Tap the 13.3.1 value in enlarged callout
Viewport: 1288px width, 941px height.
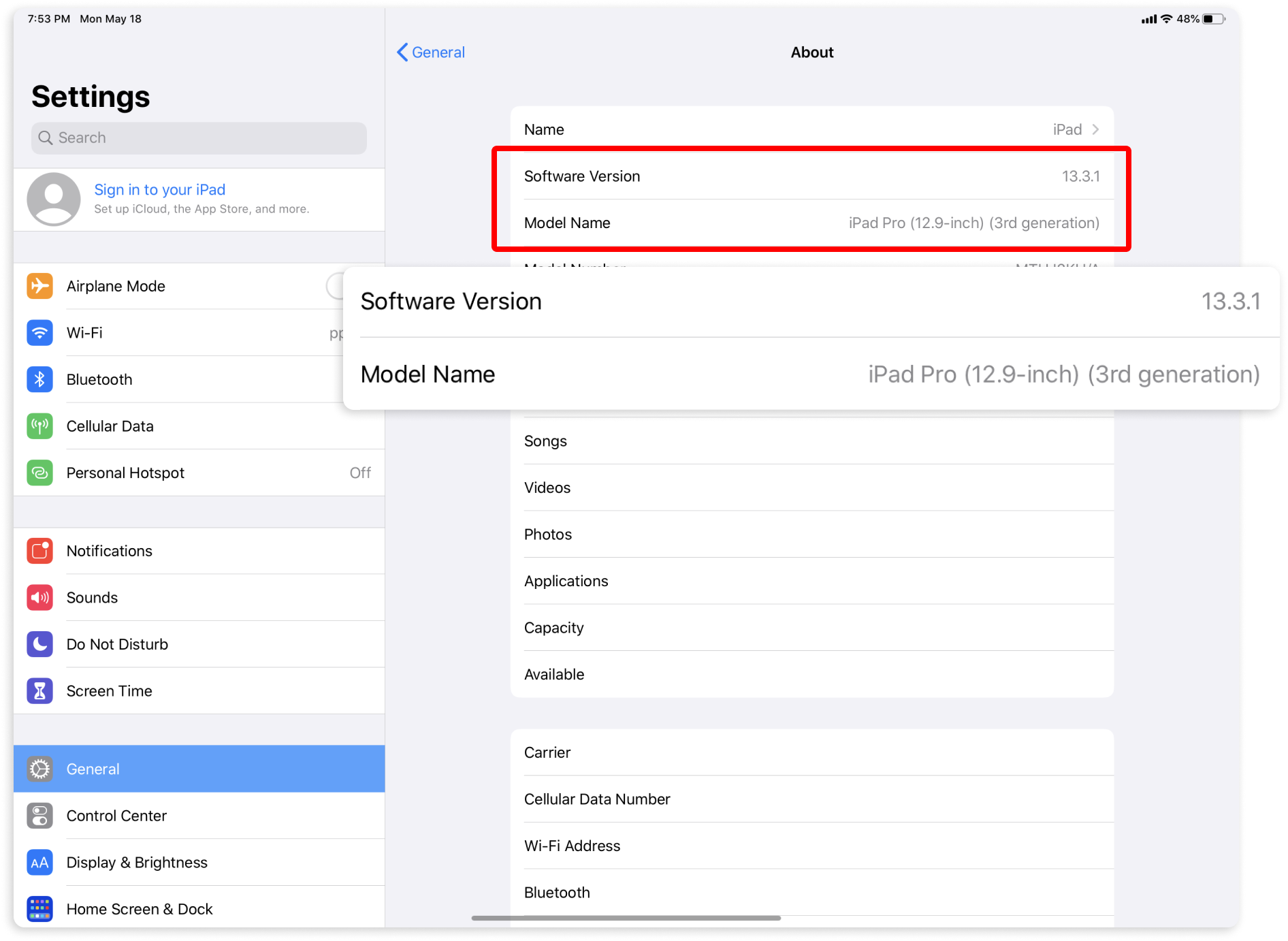[x=1231, y=301]
